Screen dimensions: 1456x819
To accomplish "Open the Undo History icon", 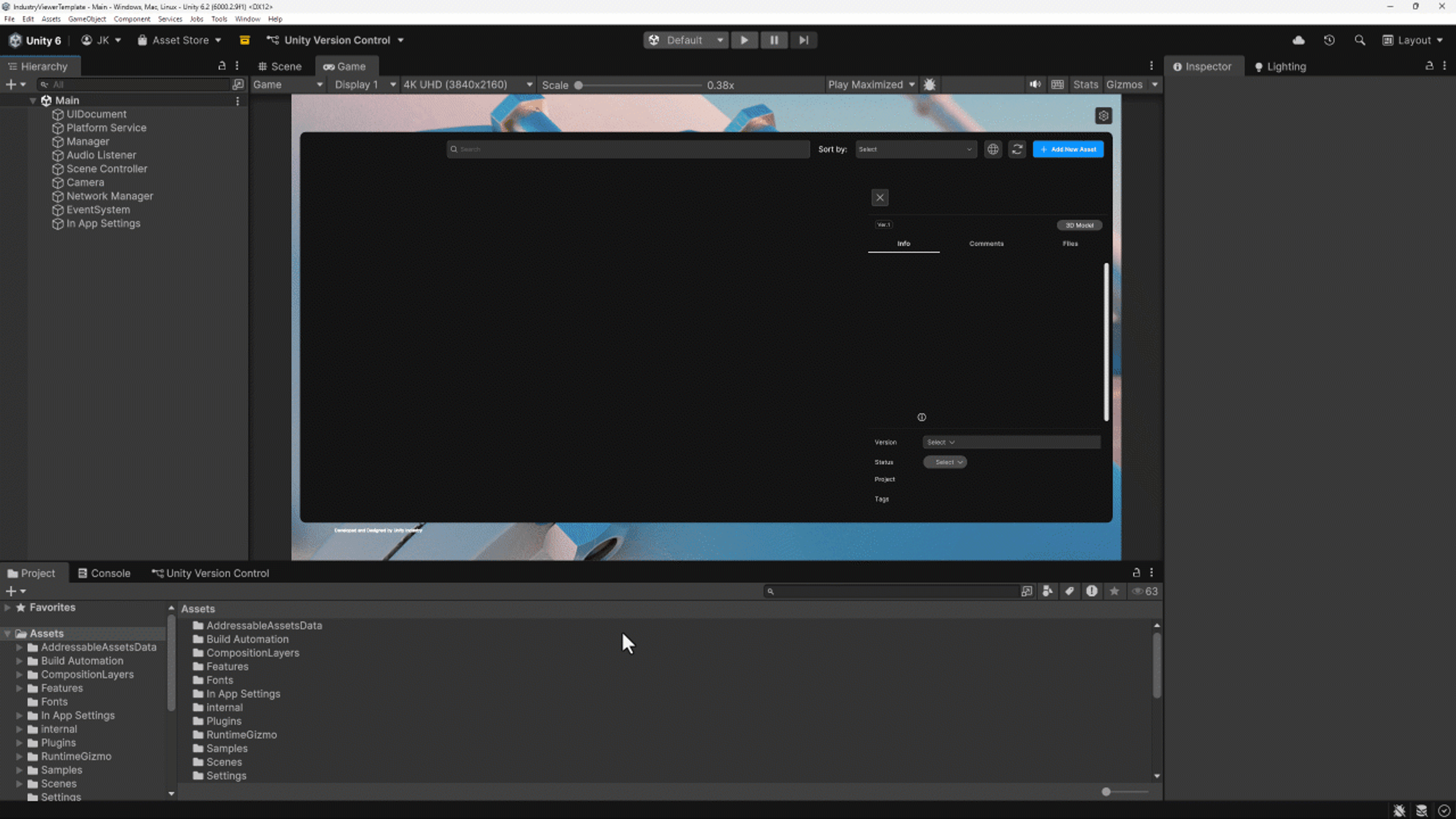I will click(1329, 40).
